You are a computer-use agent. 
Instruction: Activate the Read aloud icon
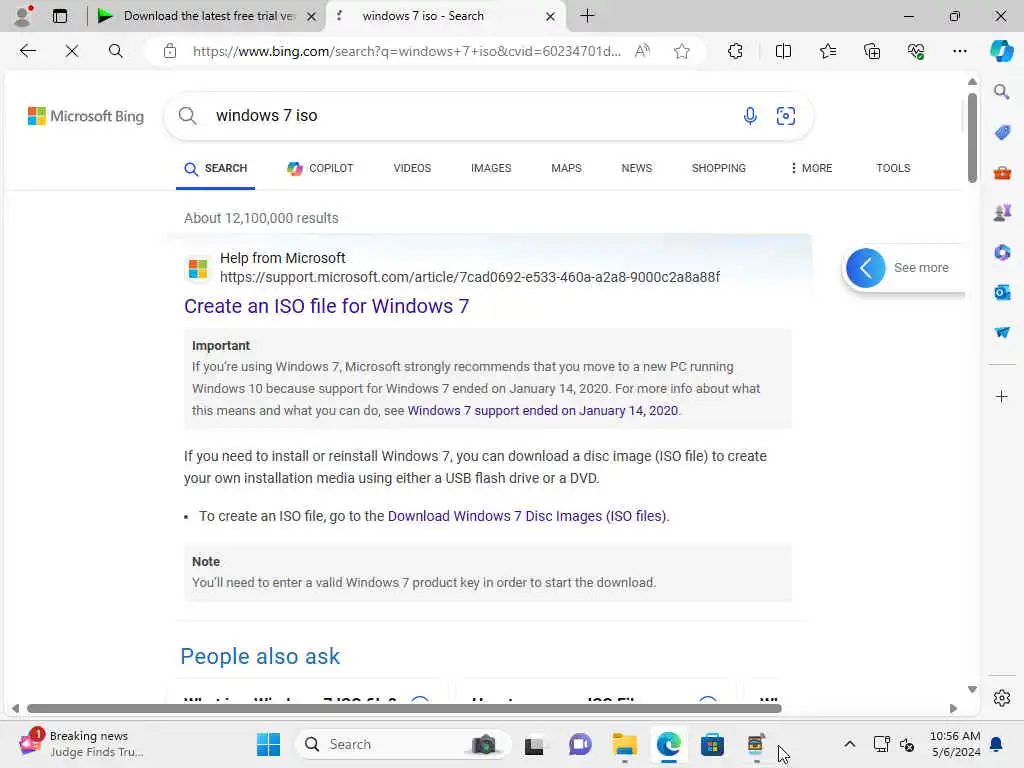point(643,51)
